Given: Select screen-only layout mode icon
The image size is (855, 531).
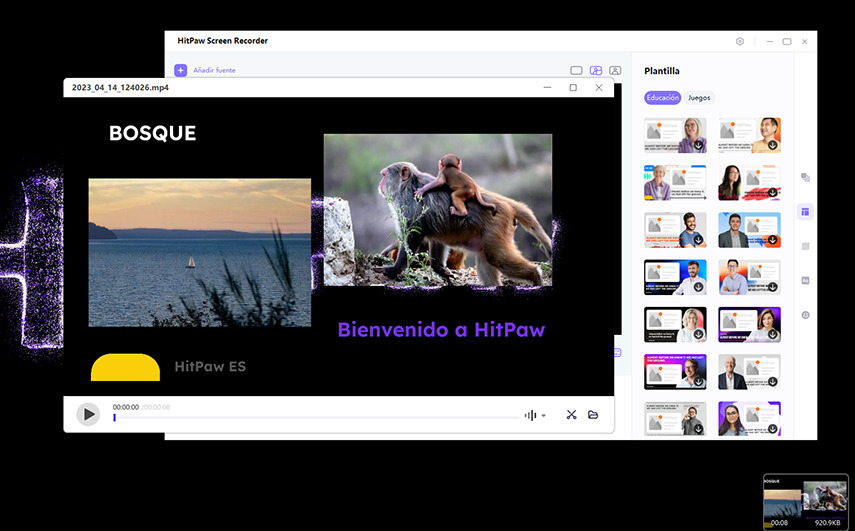Looking at the screenshot, I should coord(576,70).
